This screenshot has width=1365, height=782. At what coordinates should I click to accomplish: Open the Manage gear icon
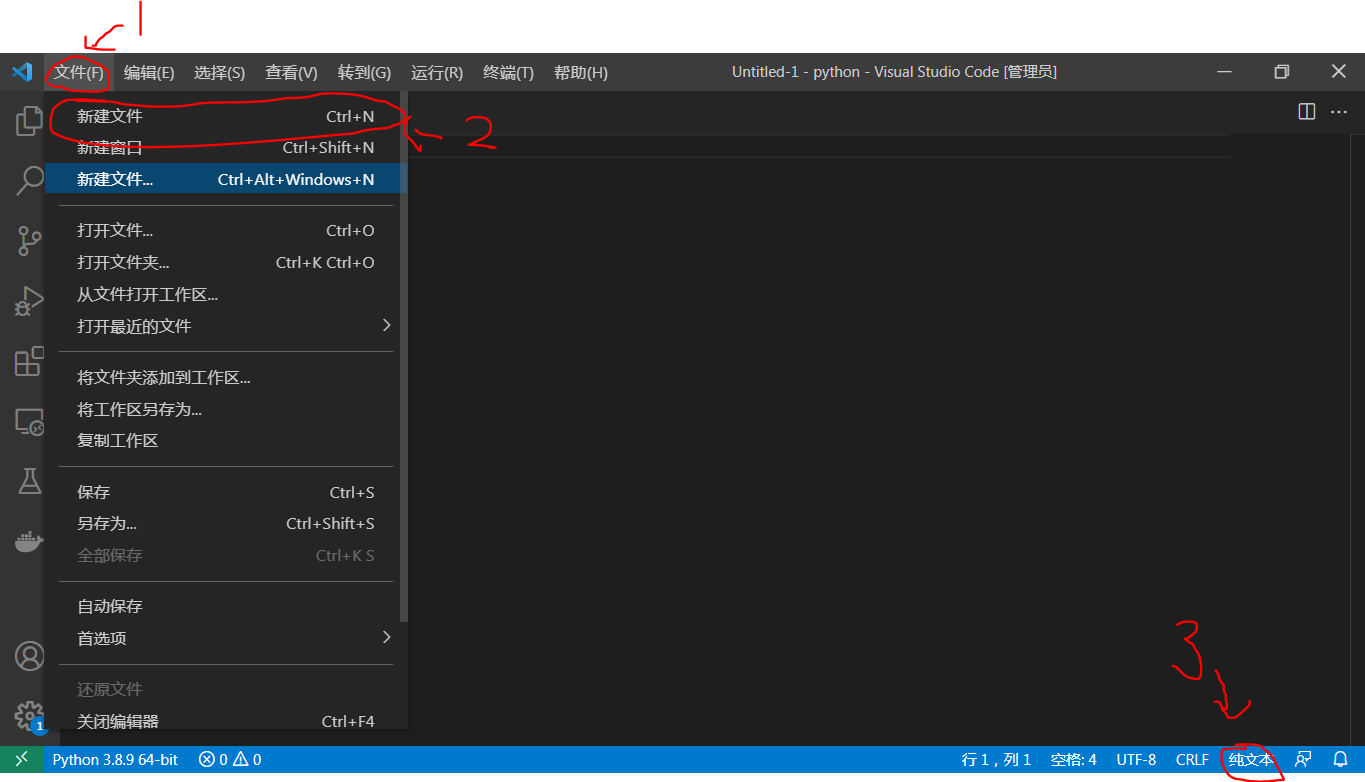click(28, 716)
